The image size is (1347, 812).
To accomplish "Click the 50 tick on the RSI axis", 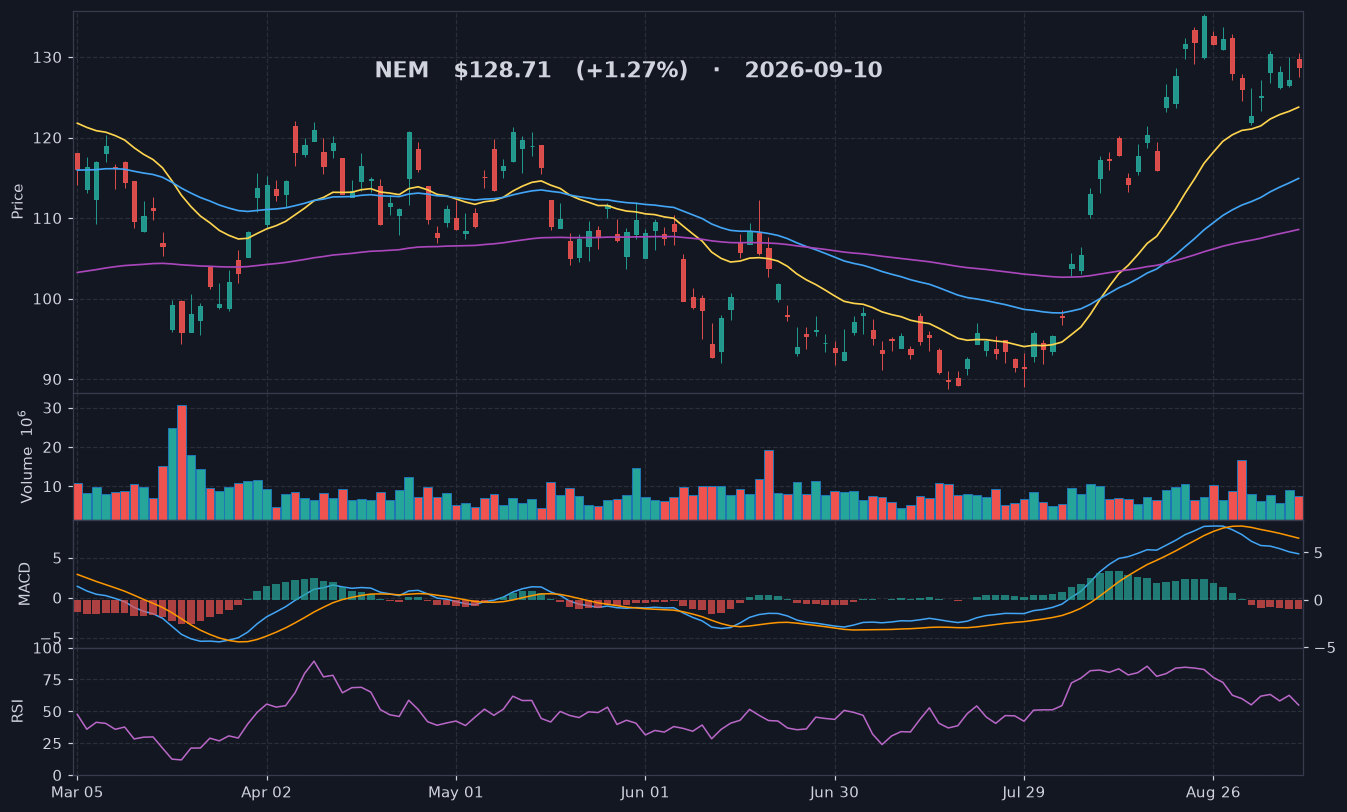I will [53, 712].
